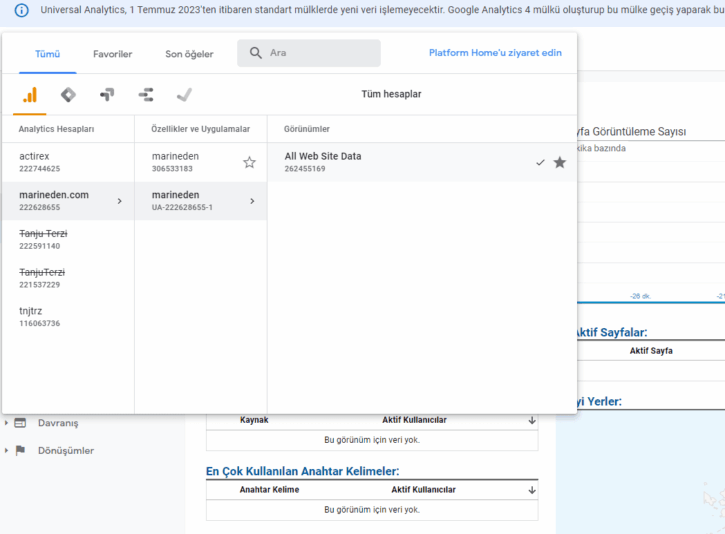Click En Çok Kullanılan Anahtar Kelimeler heading

click(302, 471)
